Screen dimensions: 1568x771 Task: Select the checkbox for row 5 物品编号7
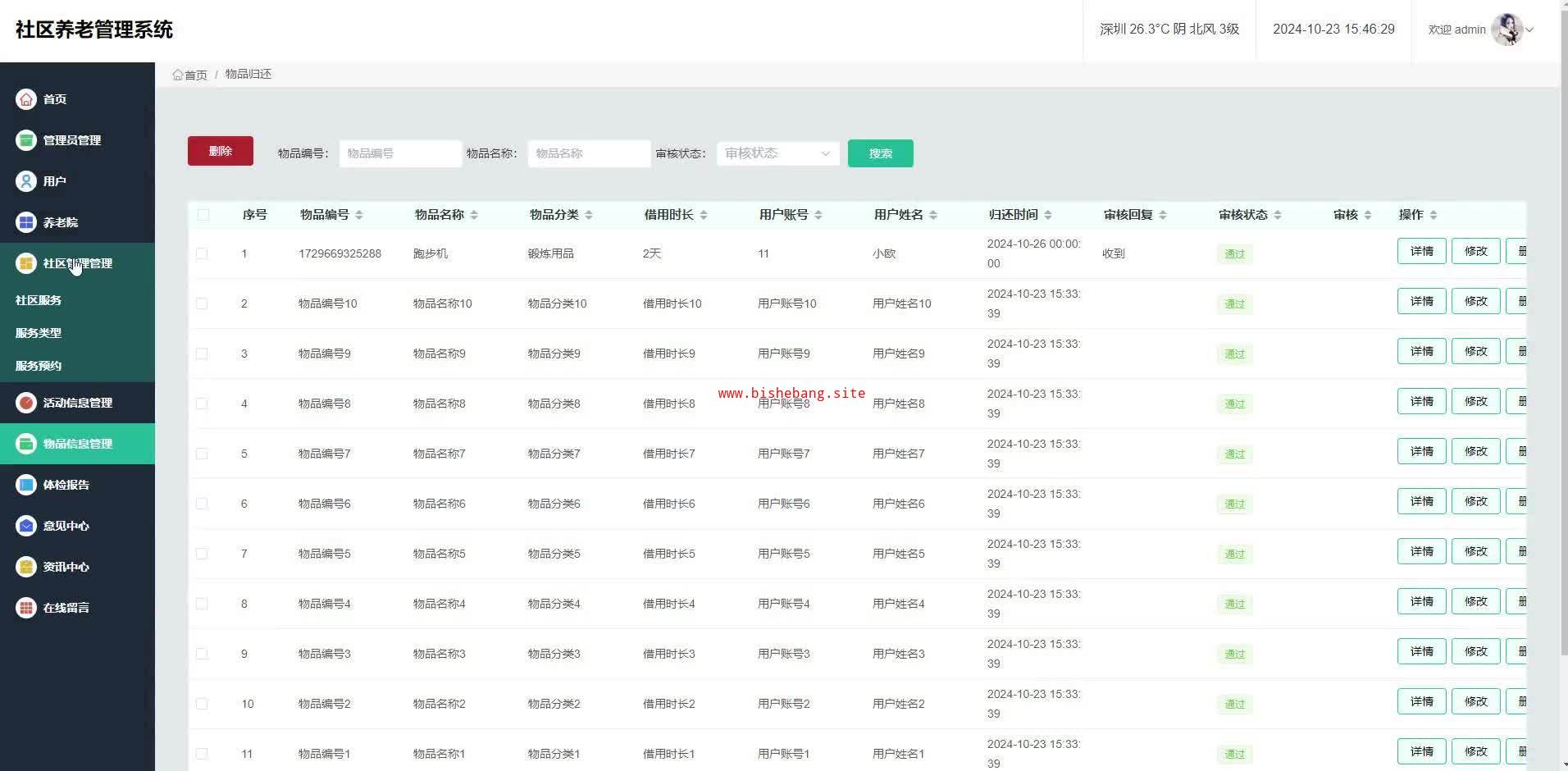point(202,454)
